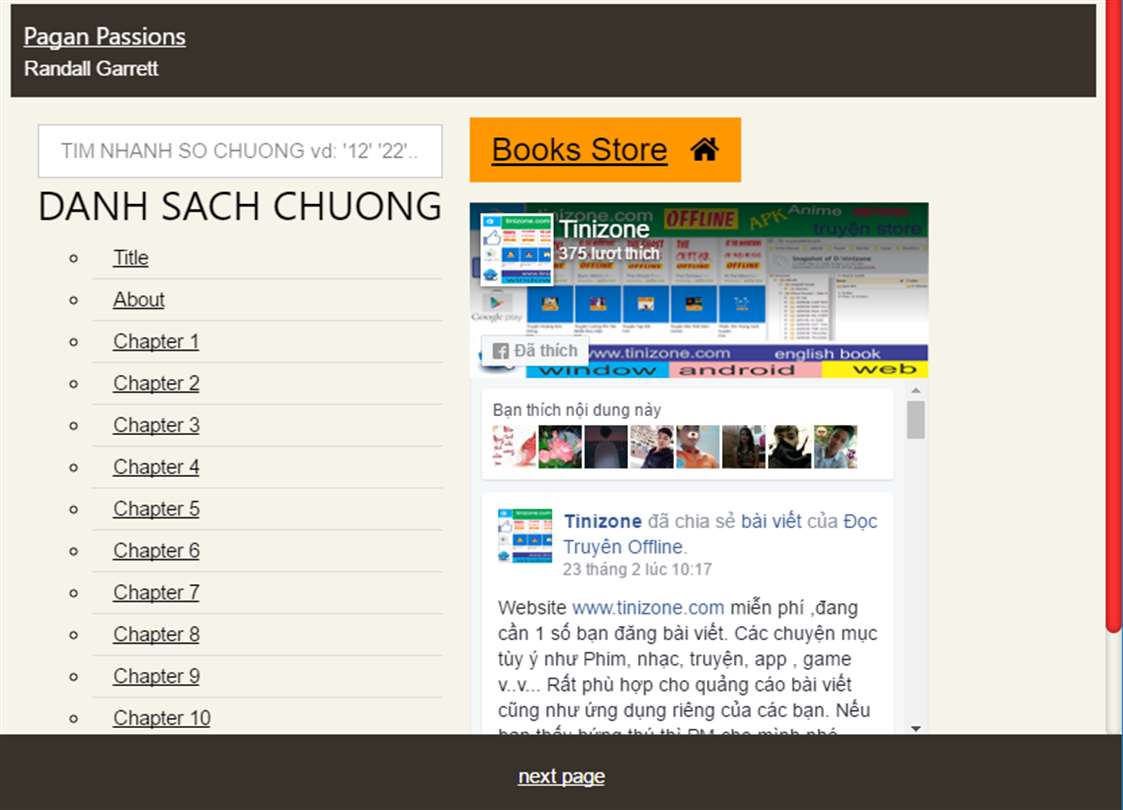
Task: Click the pink flower liker profile photo
Action: (x=559, y=447)
